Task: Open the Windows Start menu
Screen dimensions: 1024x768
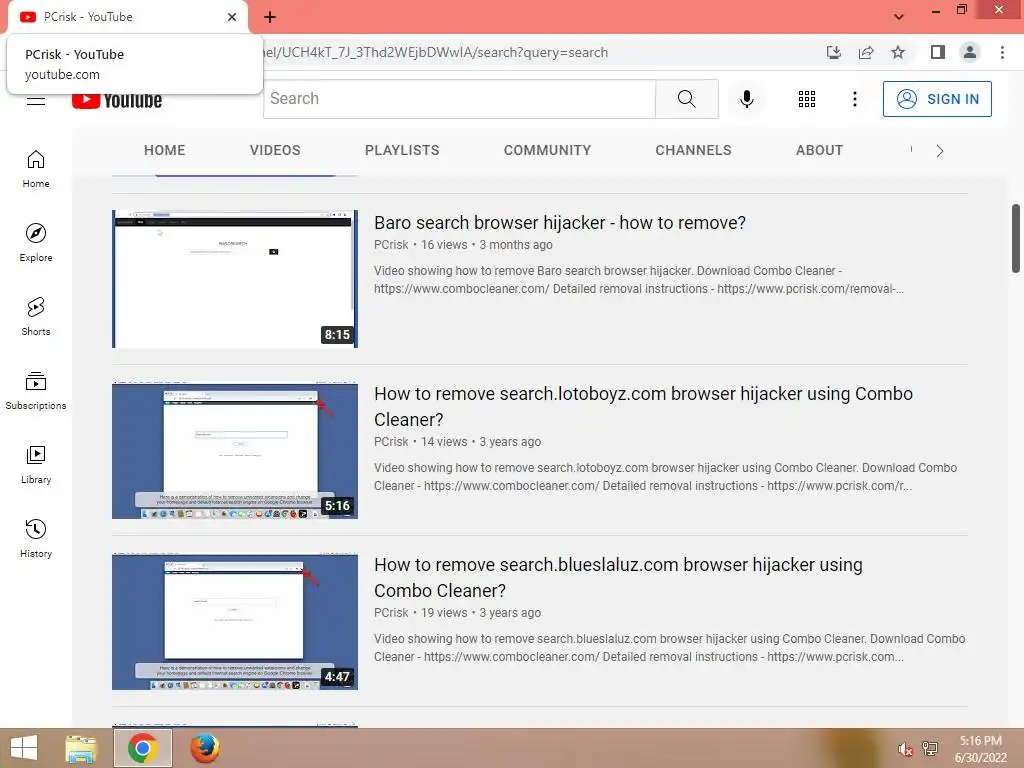Action: click(24, 748)
